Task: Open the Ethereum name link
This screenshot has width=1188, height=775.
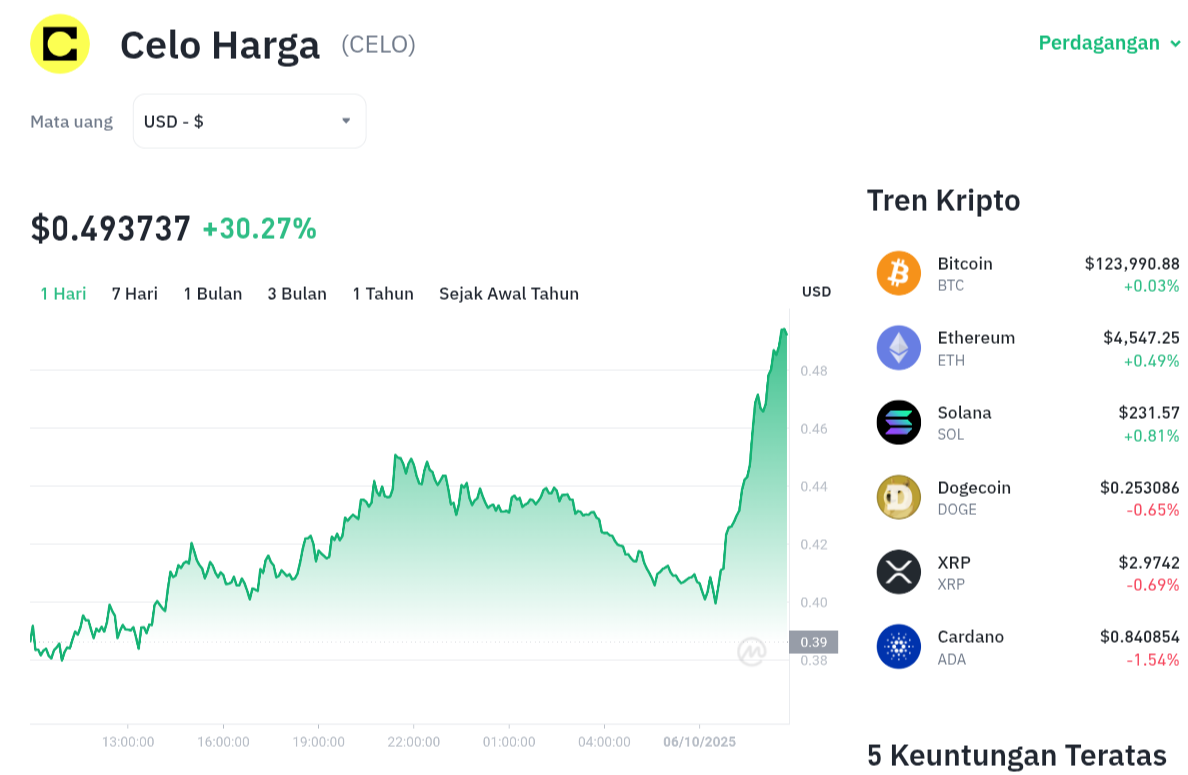Action: (x=976, y=338)
